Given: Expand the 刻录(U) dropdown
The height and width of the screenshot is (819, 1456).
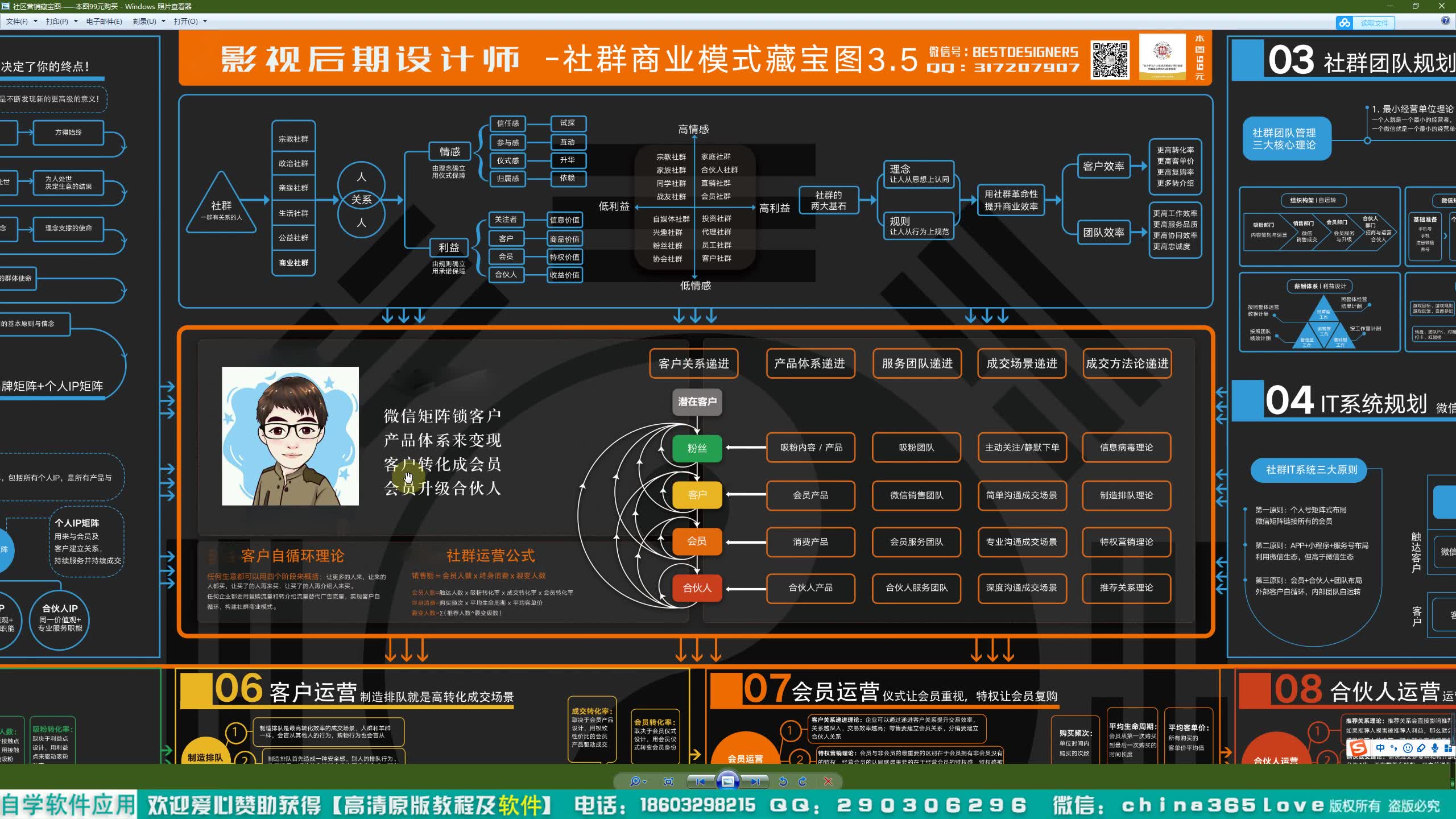Looking at the screenshot, I should pos(163,21).
